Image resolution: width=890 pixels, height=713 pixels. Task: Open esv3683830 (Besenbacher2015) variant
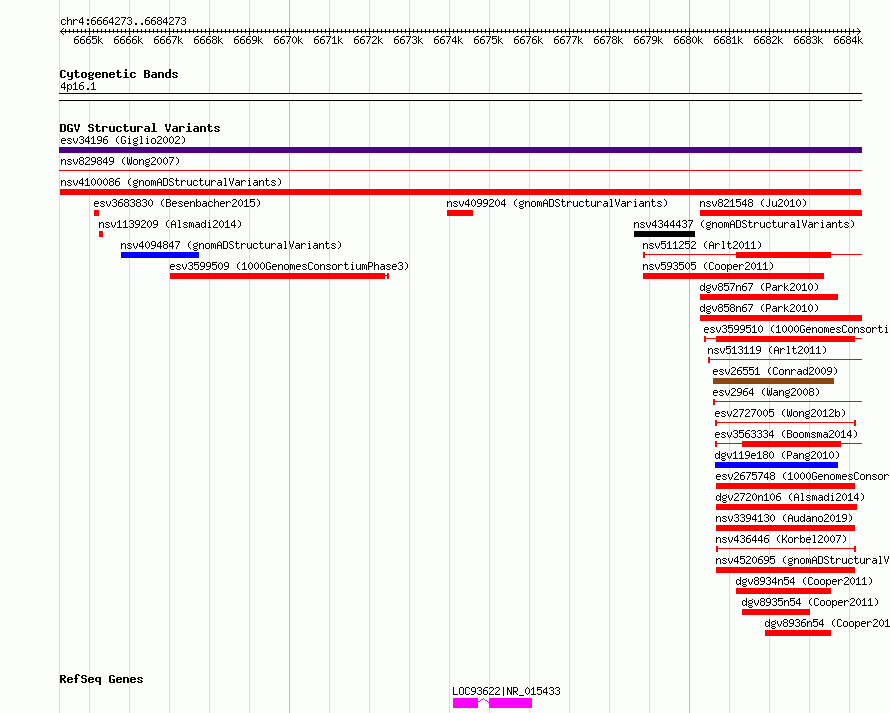point(177,203)
